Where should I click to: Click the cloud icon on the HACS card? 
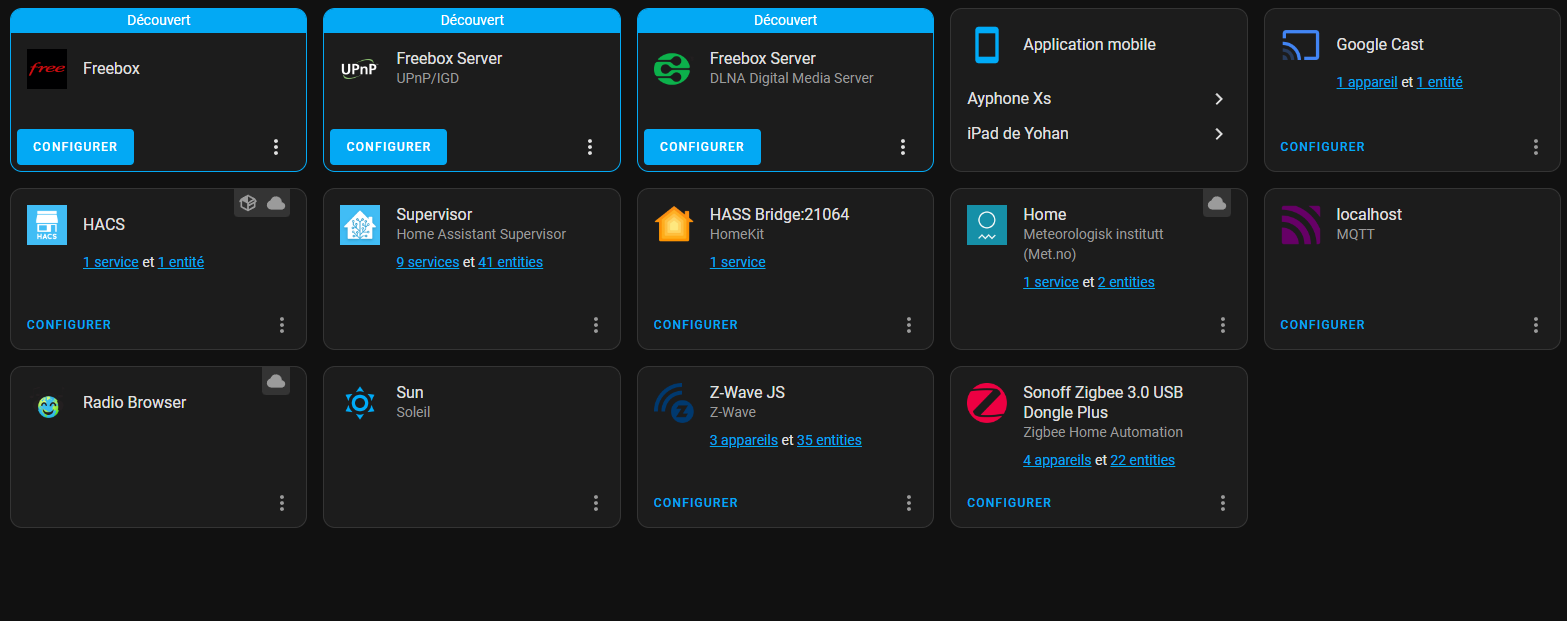(276, 203)
